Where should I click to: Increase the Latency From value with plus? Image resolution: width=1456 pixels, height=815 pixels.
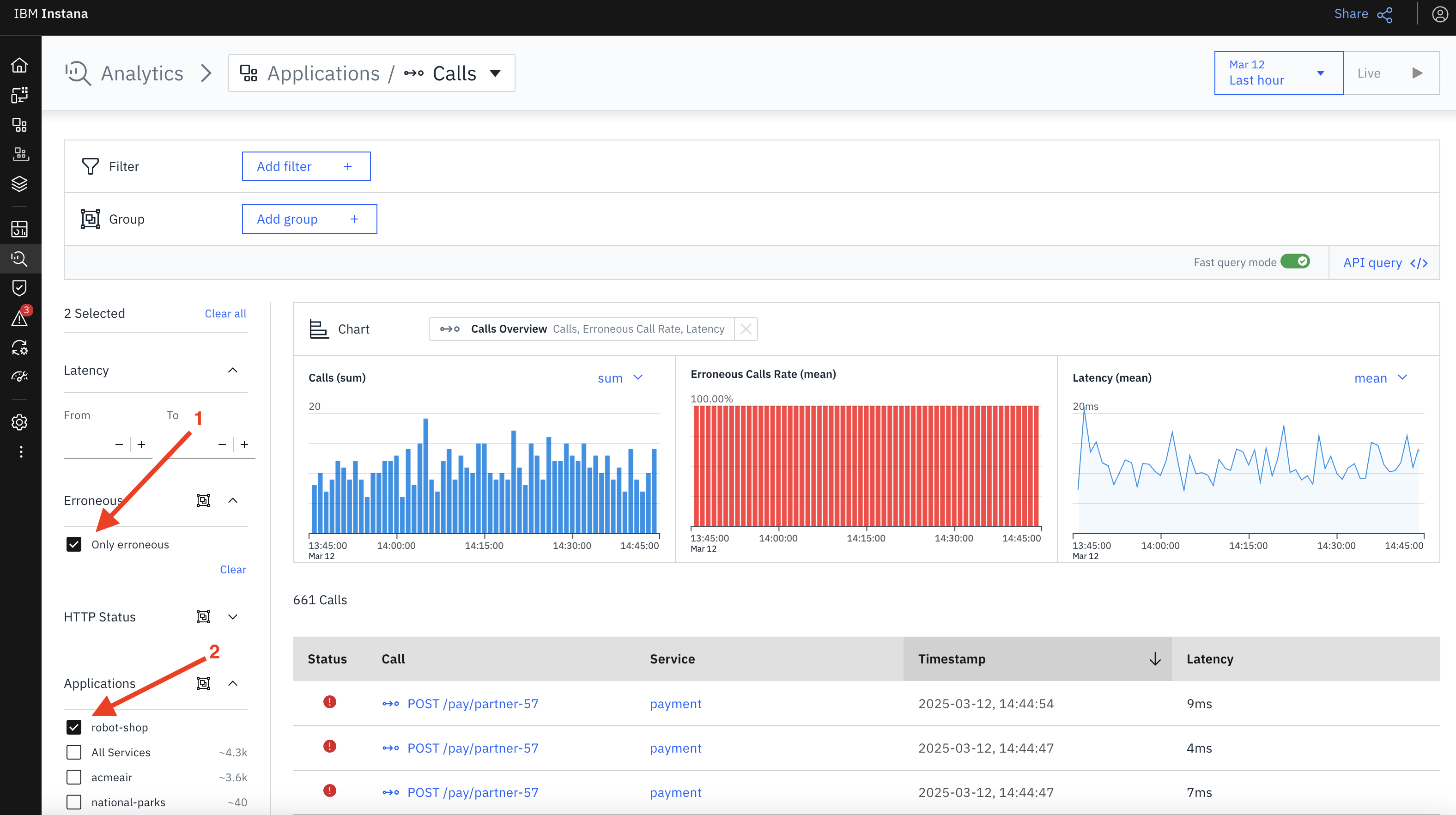click(141, 445)
